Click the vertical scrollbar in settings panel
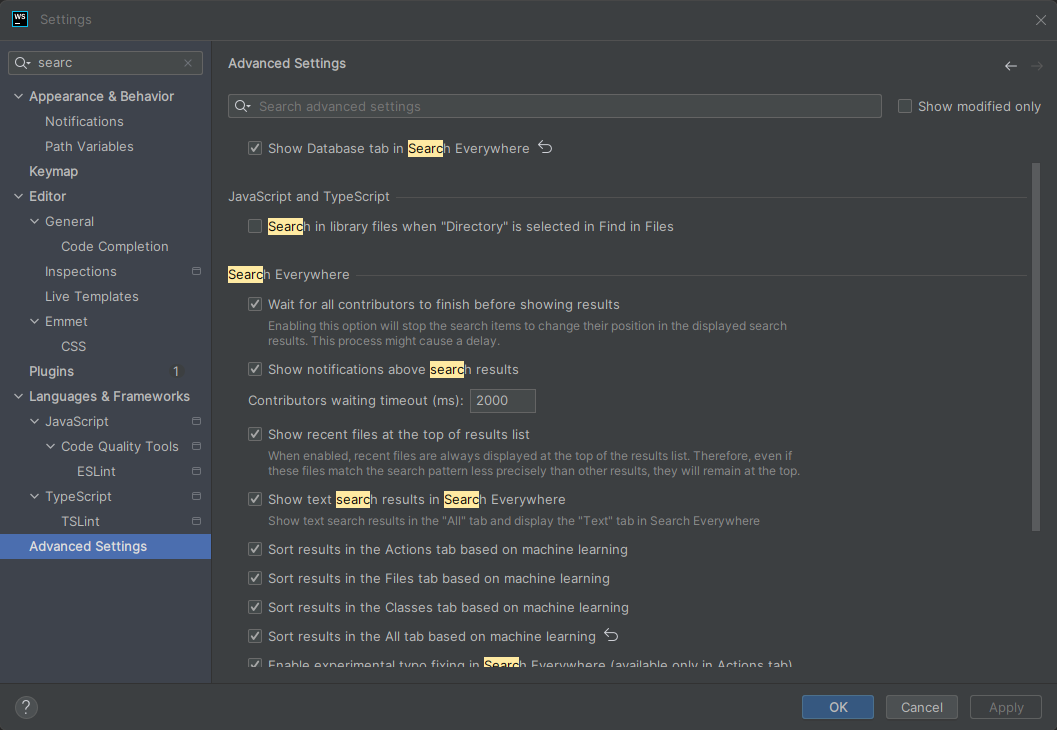The image size is (1057, 730). (1035, 346)
